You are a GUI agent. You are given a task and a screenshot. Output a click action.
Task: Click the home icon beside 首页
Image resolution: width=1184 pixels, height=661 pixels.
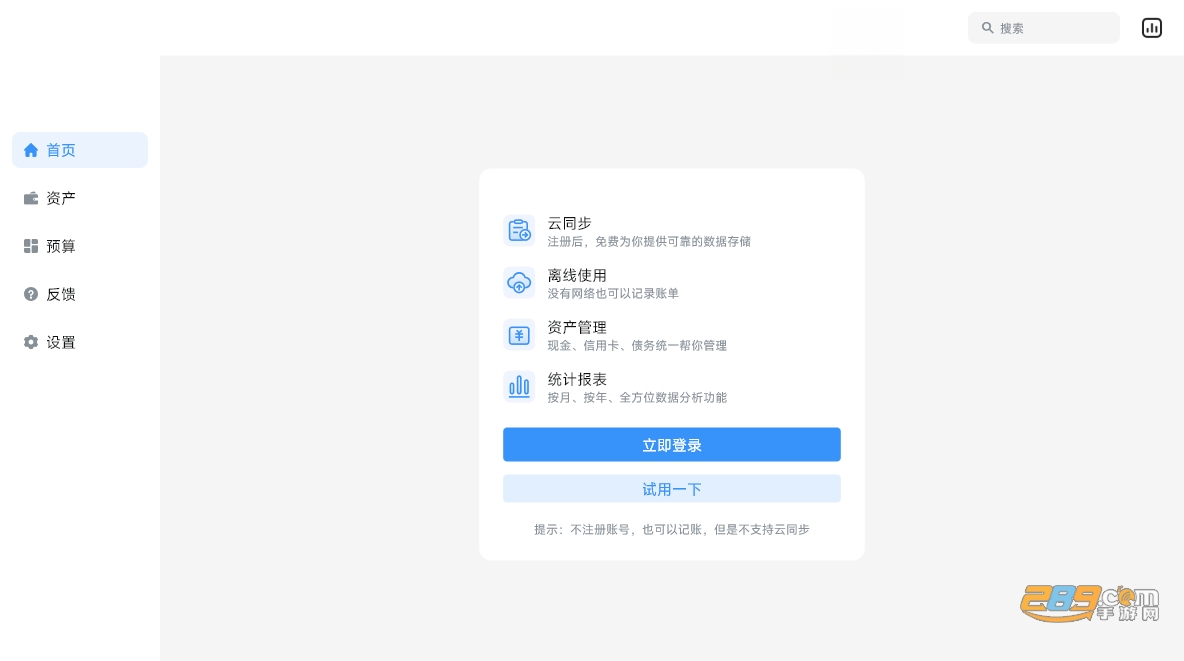tap(31, 150)
